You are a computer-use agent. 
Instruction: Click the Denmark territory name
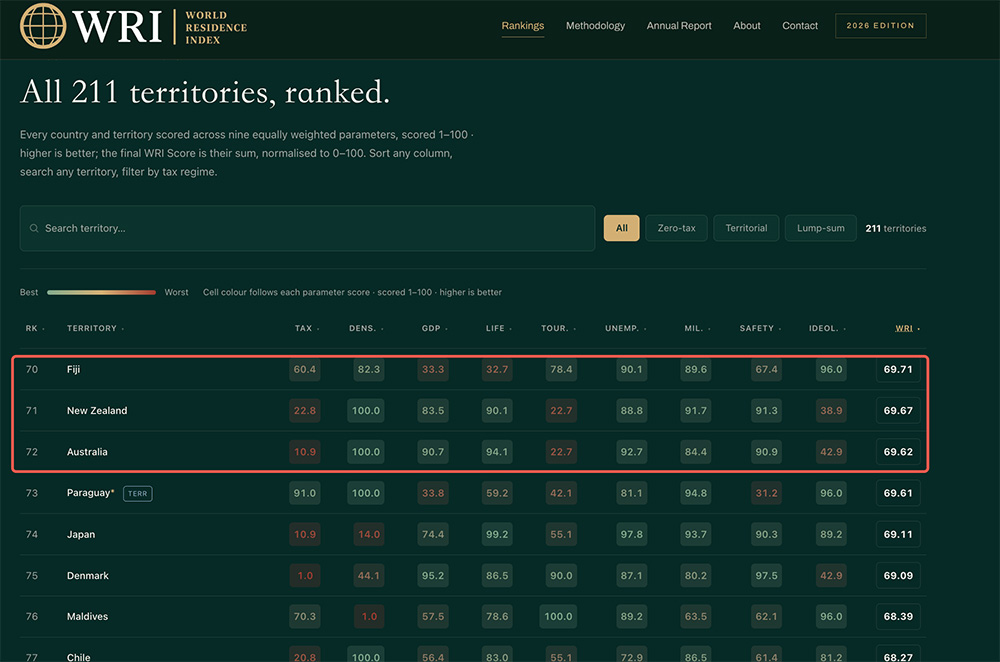[x=88, y=576]
